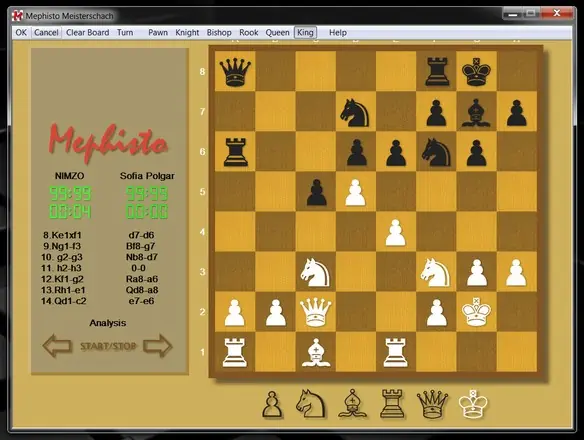
Task: Click the white queen on c2
Action: 315,312
